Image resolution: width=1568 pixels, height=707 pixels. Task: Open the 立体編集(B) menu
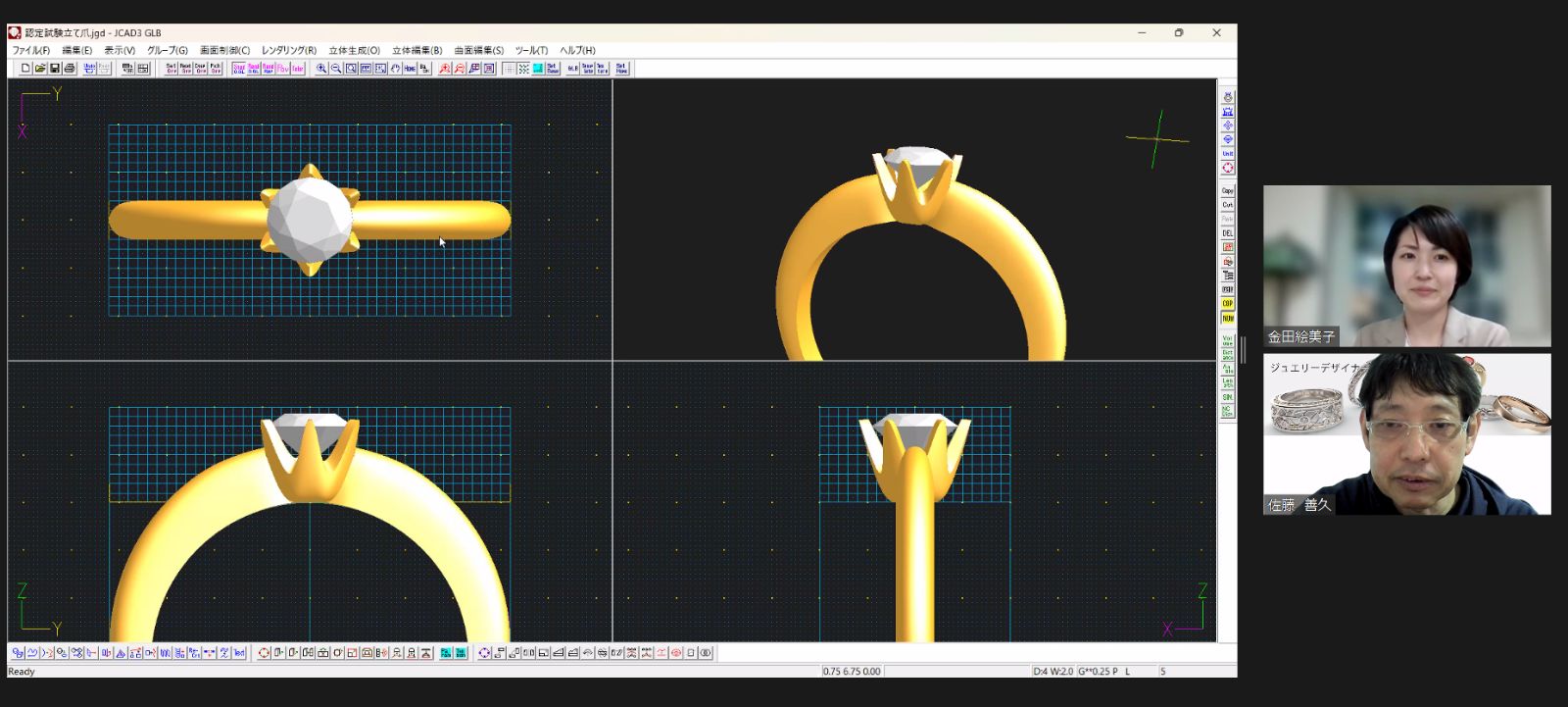click(x=417, y=50)
